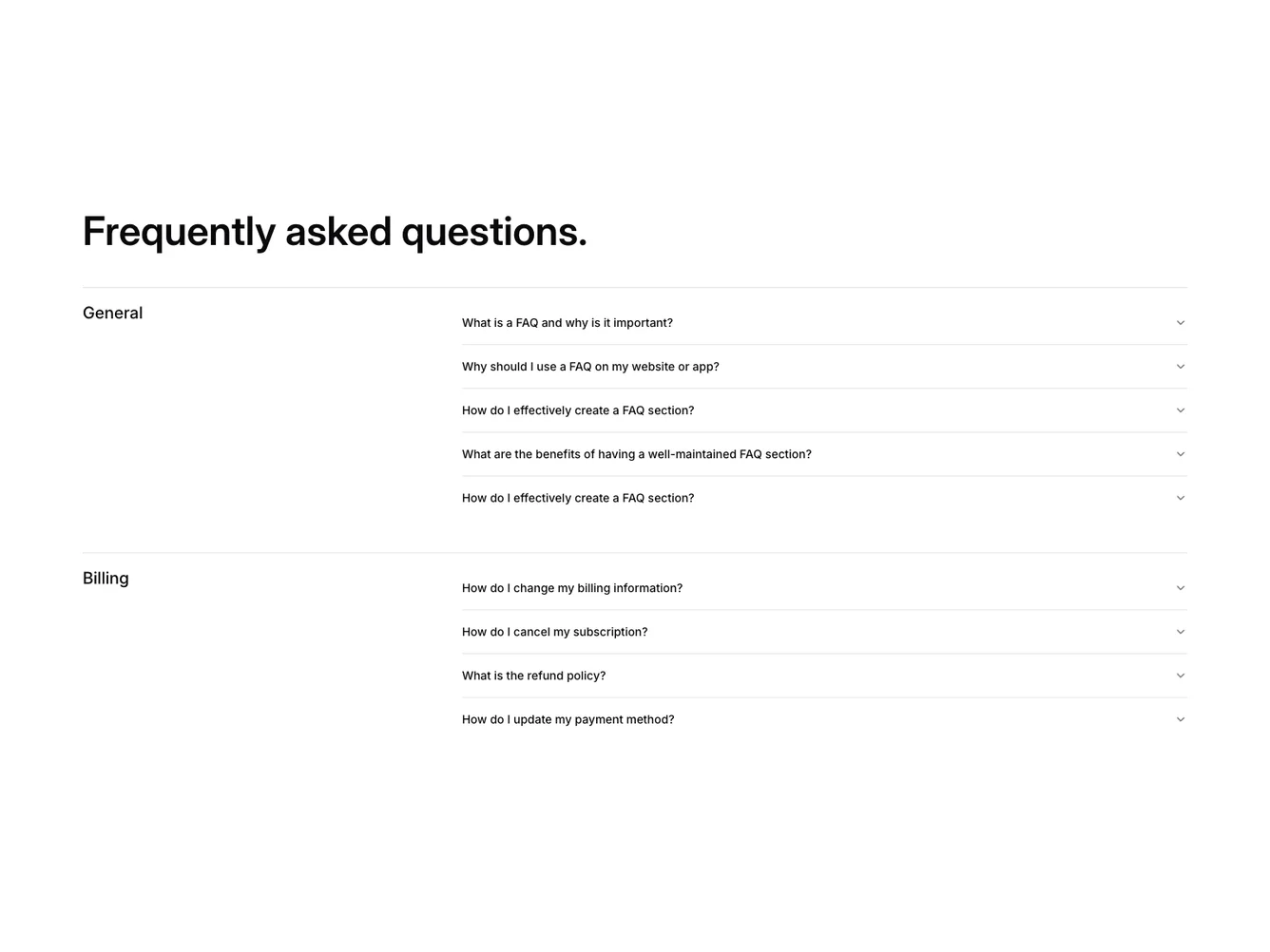This screenshot has width=1270, height=952.
Task: Toggle the billing information answer visibility
Action: (x=1180, y=588)
